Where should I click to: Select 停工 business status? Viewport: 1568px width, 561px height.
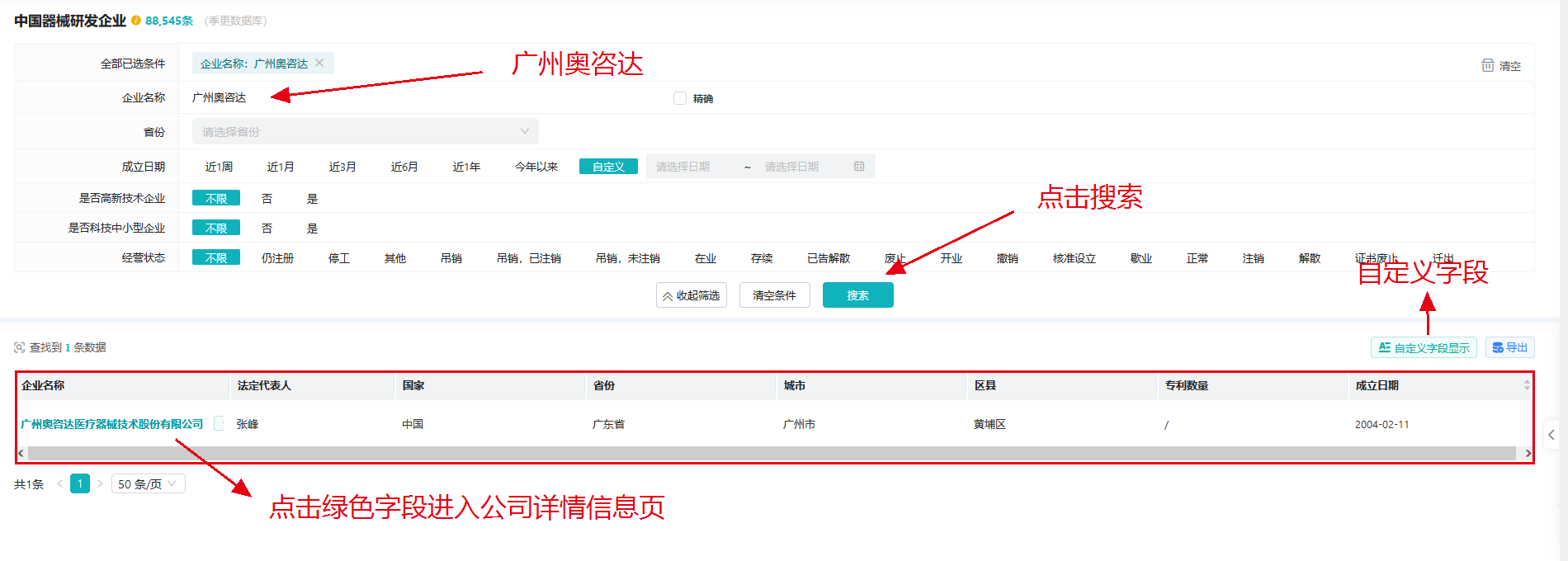[339, 258]
